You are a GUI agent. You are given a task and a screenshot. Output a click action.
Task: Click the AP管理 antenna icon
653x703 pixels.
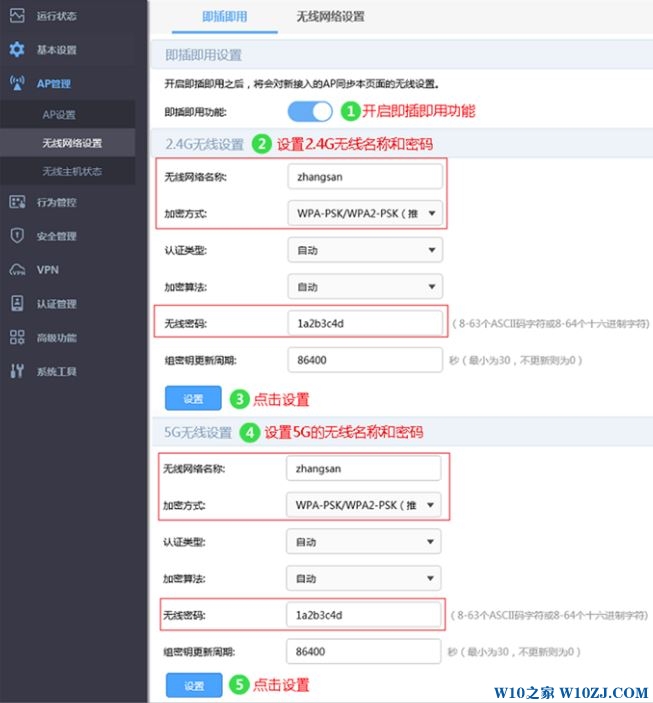17,83
